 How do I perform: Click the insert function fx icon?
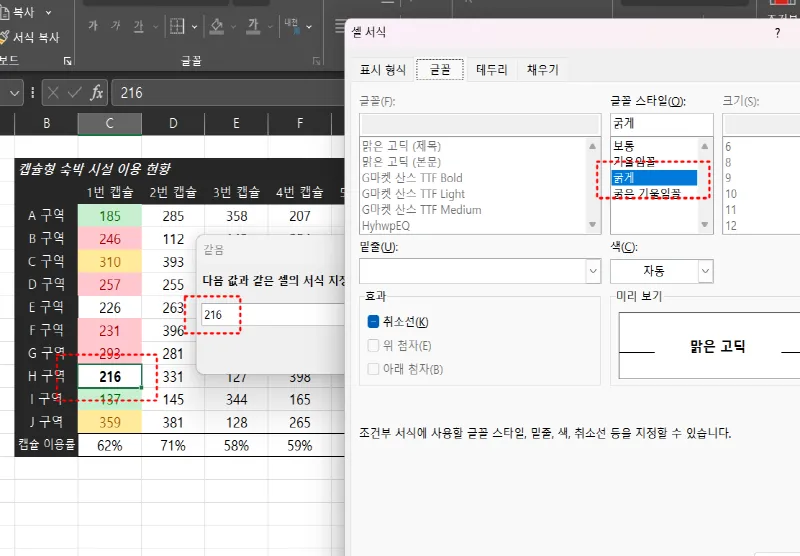point(96,93)
